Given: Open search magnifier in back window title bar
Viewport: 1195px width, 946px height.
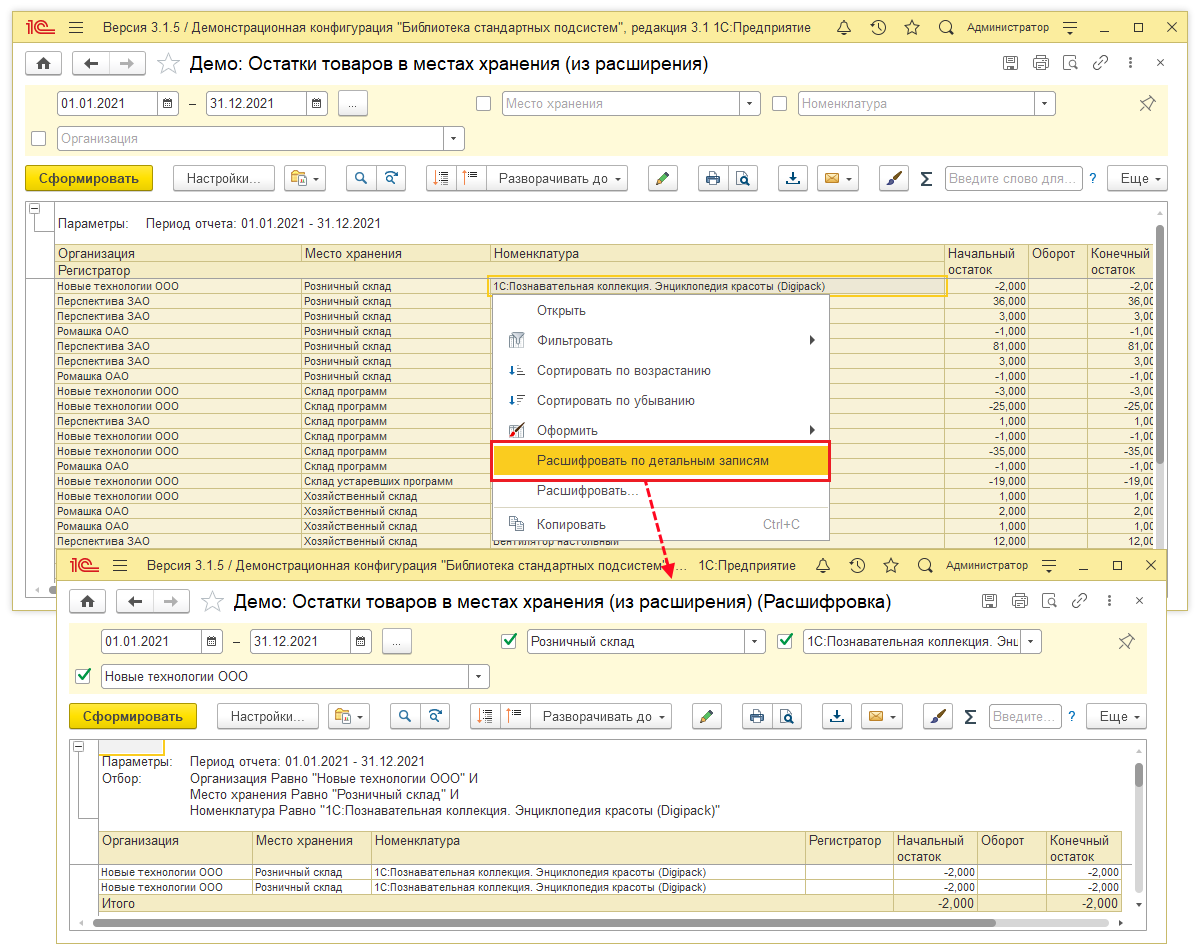Looking at the screenshot, I should click(x=946, y=27).
